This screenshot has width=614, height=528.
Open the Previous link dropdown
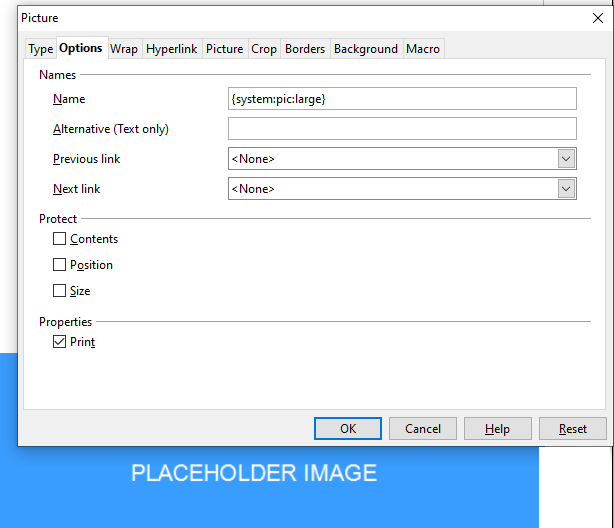coord(402,159)
